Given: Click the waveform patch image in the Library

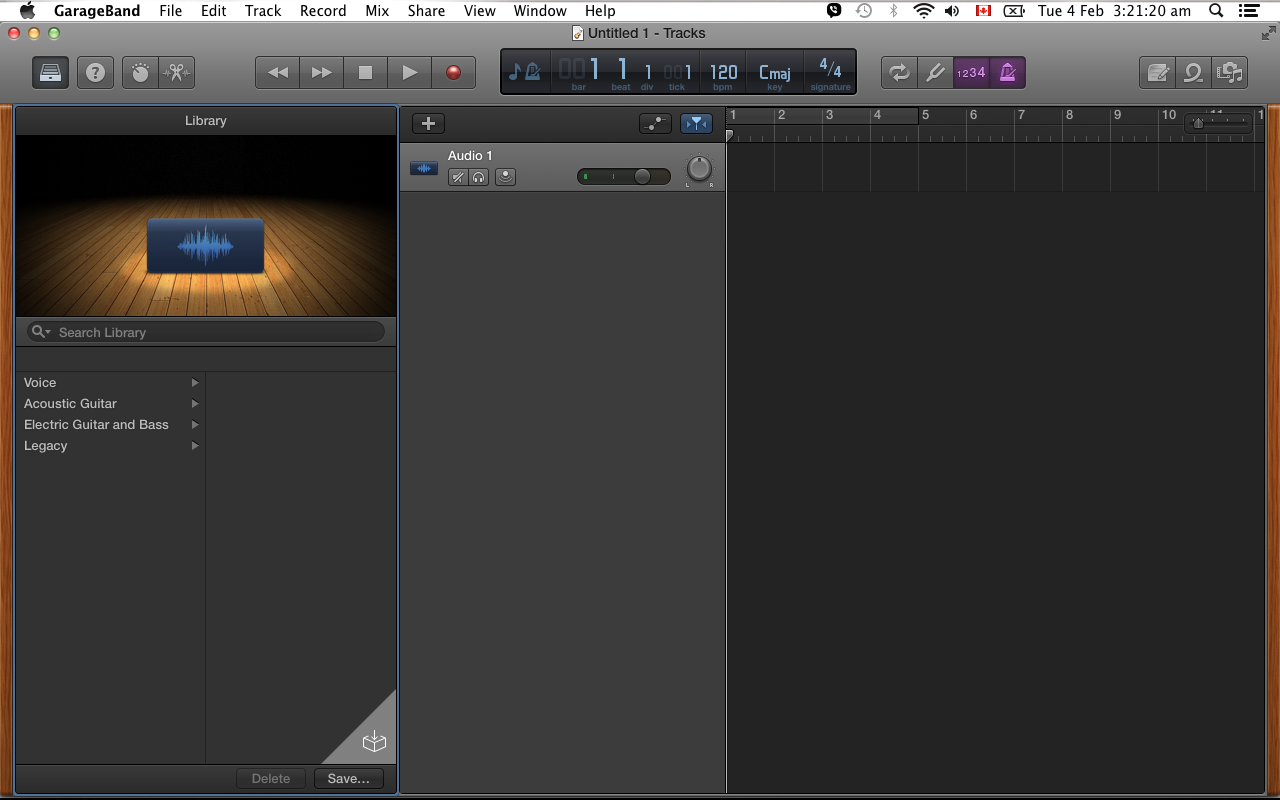Looking at the screenshot, I should 205,246.
